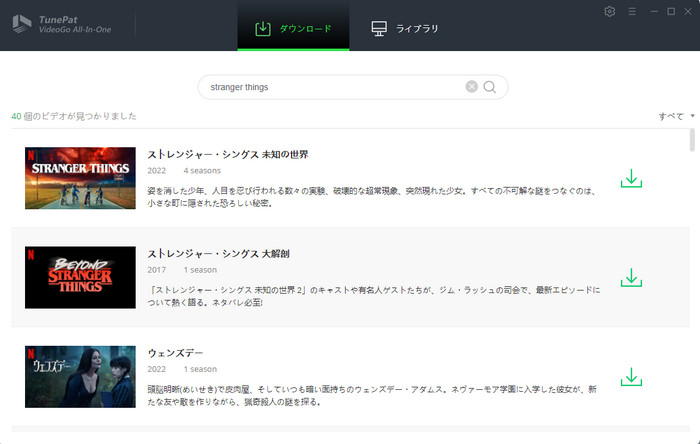
Task: Maximize the TunePat window
Action: point(671,11)
